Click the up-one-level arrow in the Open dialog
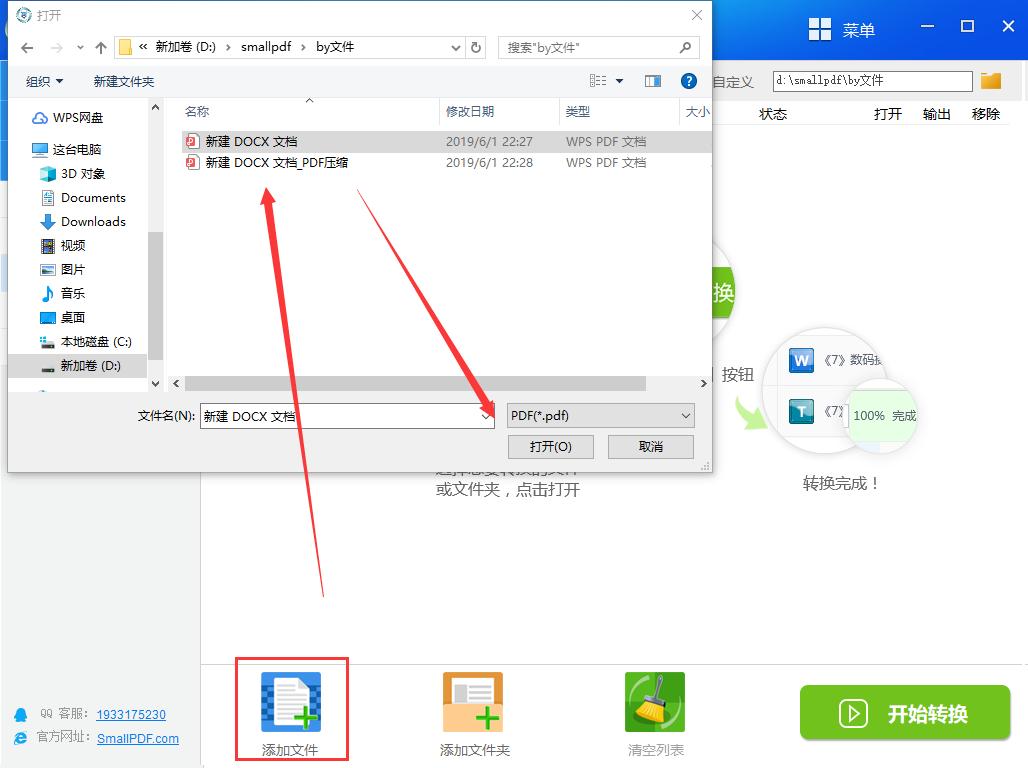The width and height of the screenshot is (1028, 768). (x=103, y=46)
